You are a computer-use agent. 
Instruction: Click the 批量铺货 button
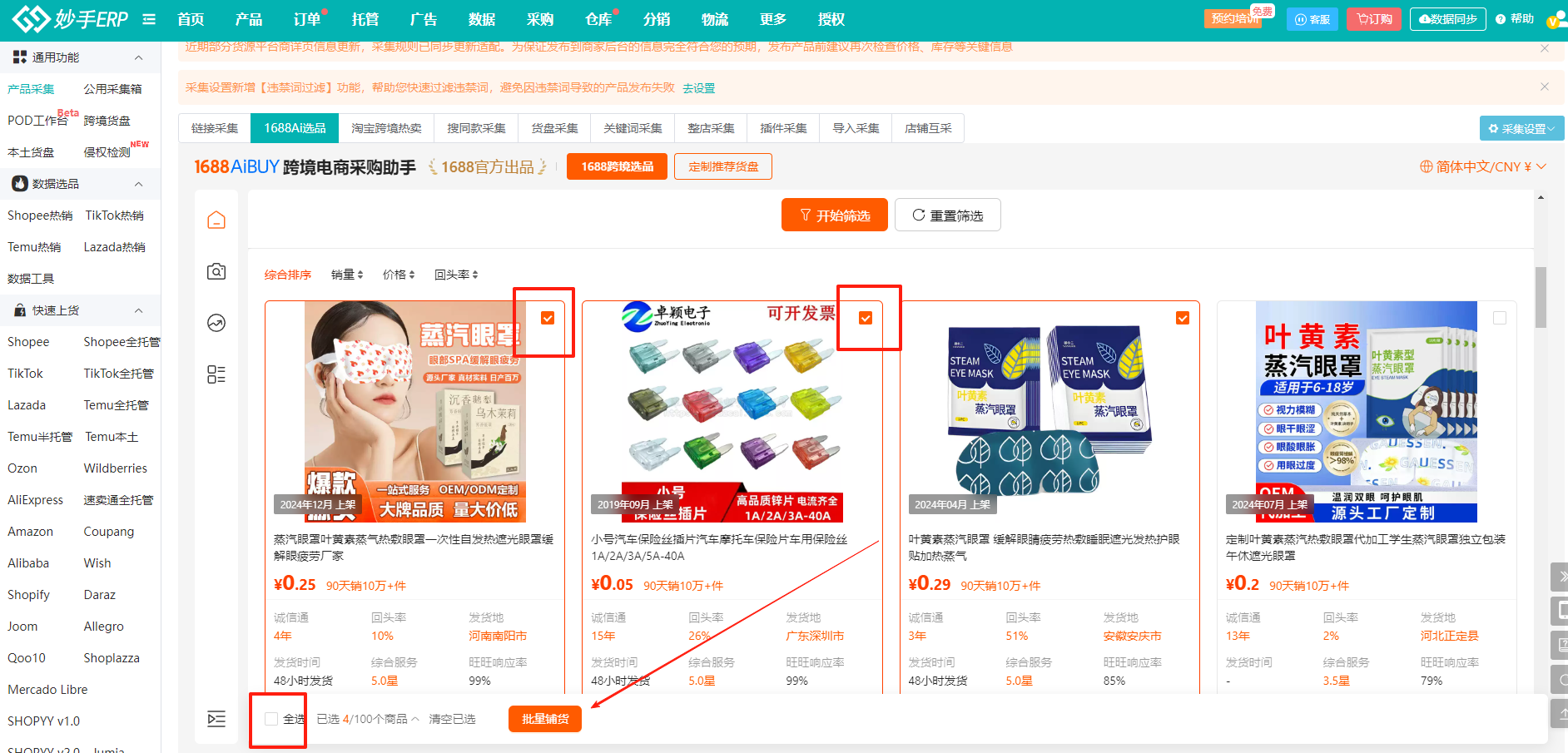[x=545, y=719]
